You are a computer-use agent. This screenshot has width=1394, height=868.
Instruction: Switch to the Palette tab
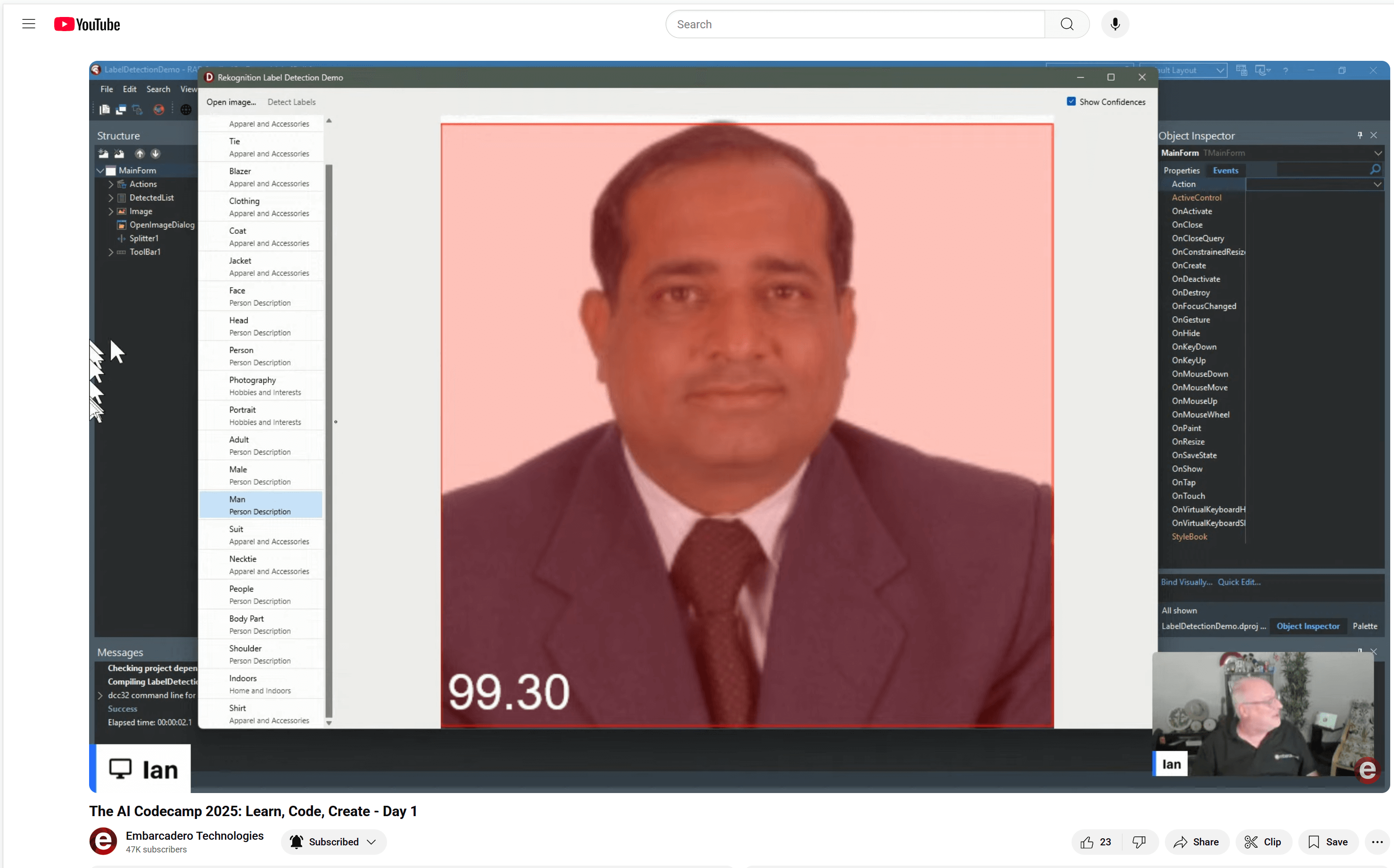point(1364,626)
